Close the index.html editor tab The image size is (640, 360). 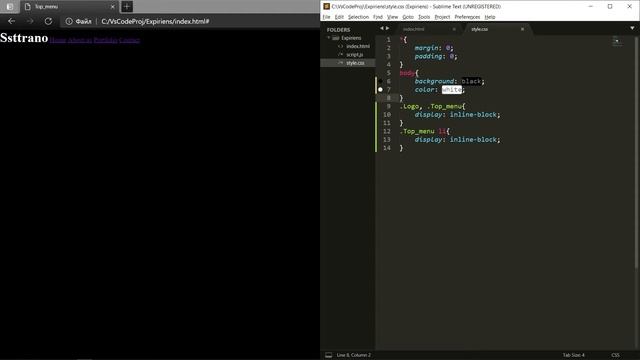click(x=454, y=29)
